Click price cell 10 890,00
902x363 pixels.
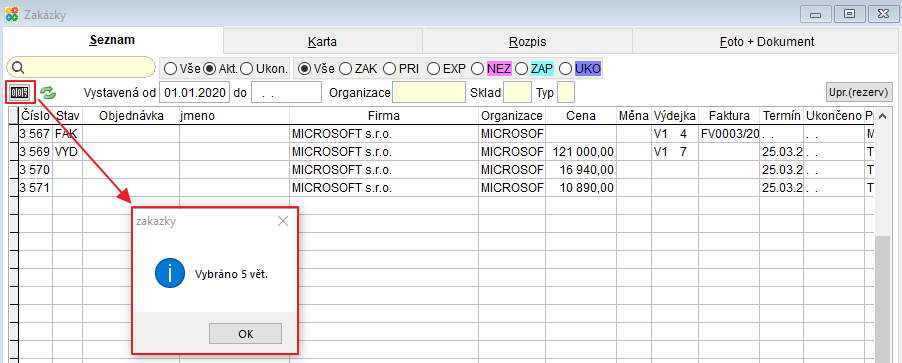point(580,188)
